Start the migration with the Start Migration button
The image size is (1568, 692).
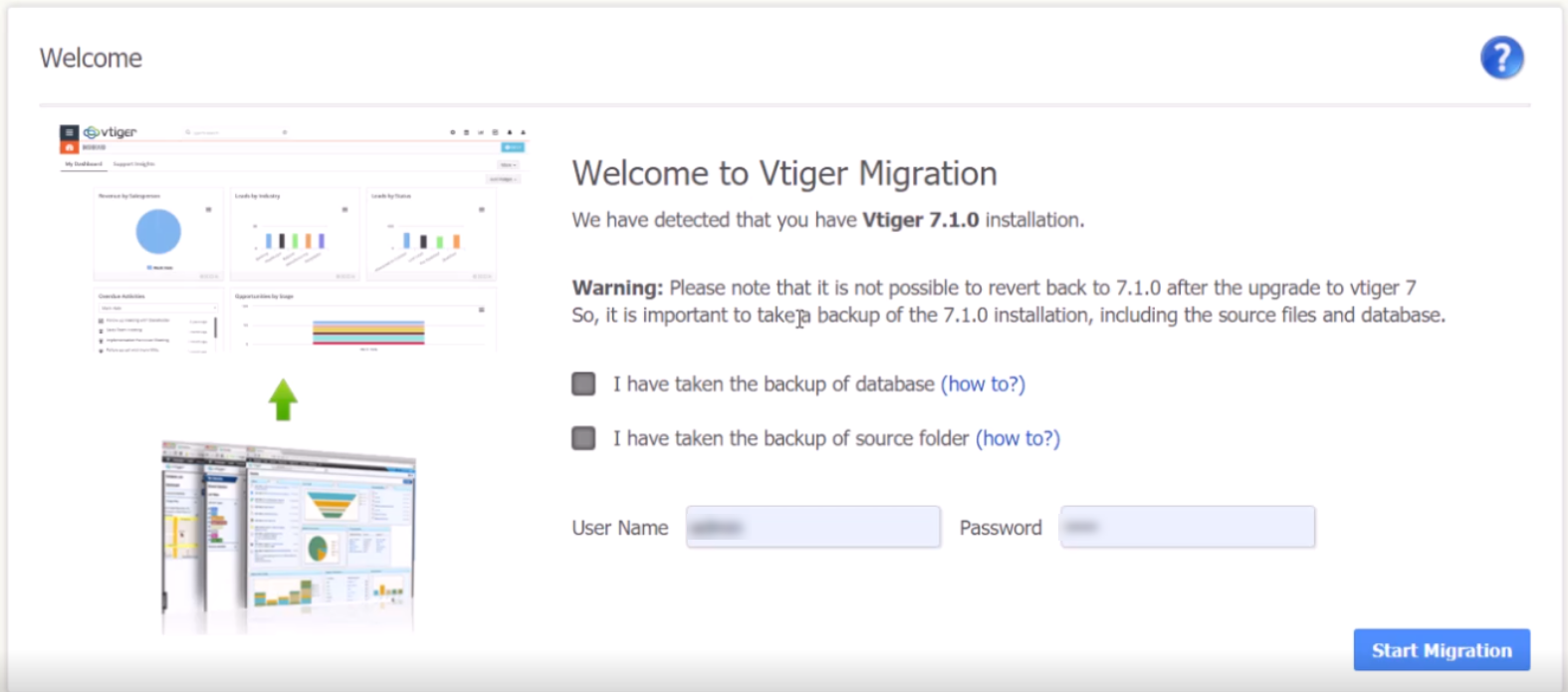1442,650
